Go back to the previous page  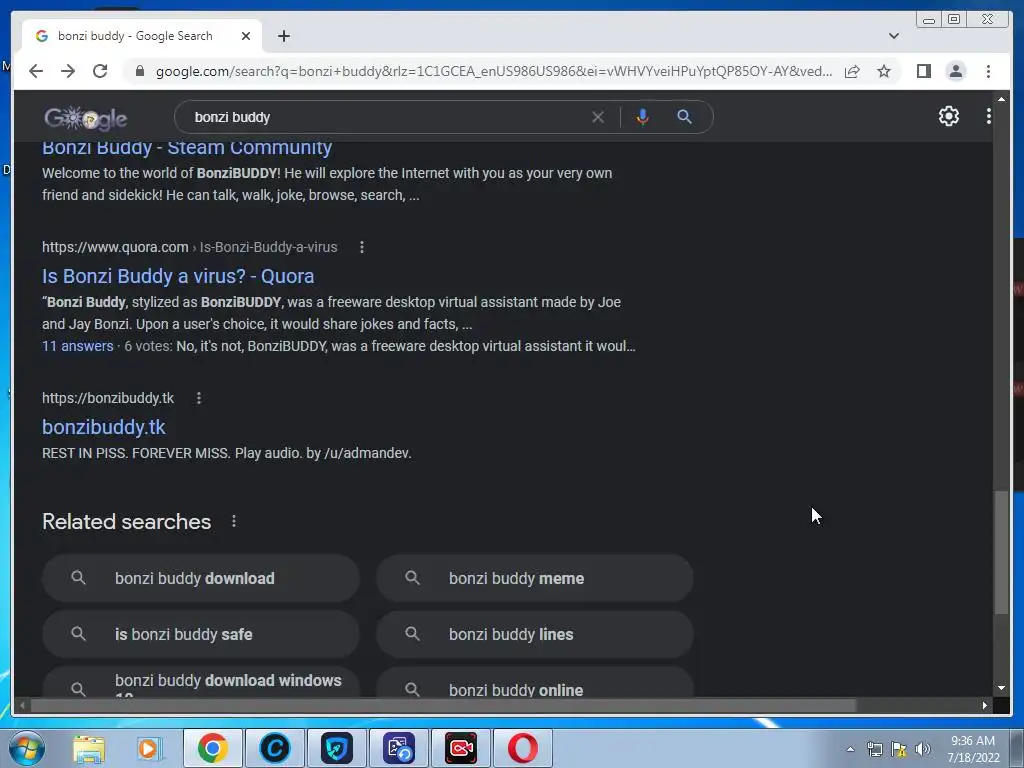[x=36, y=71]
